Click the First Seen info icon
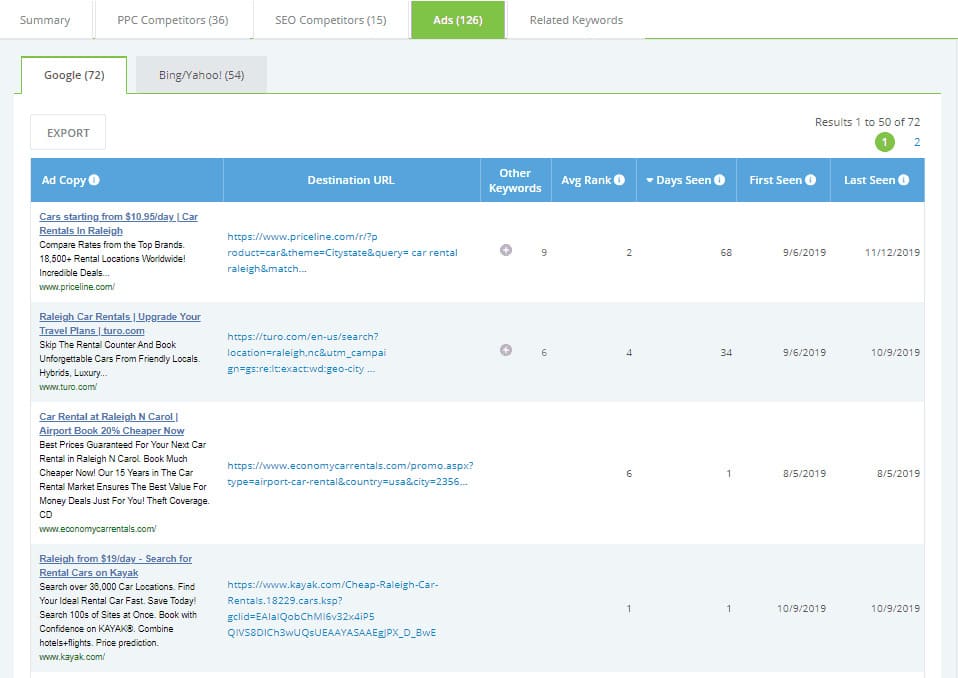 pyautogui.click(x=810, y=180)
